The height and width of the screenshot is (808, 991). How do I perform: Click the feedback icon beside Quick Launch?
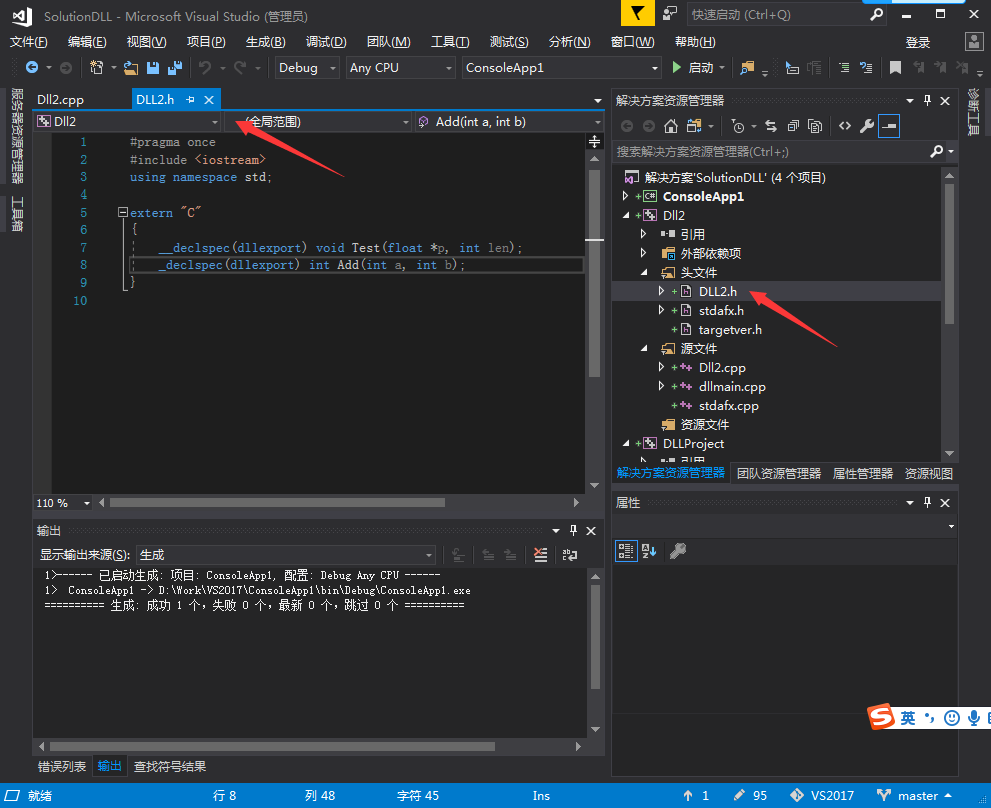point(669,14)
